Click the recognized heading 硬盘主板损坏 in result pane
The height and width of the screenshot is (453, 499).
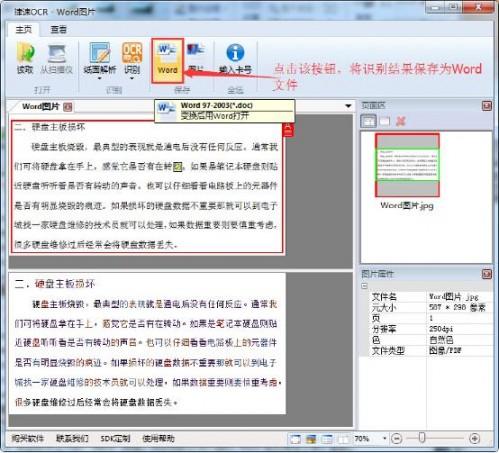coord(65,284)
